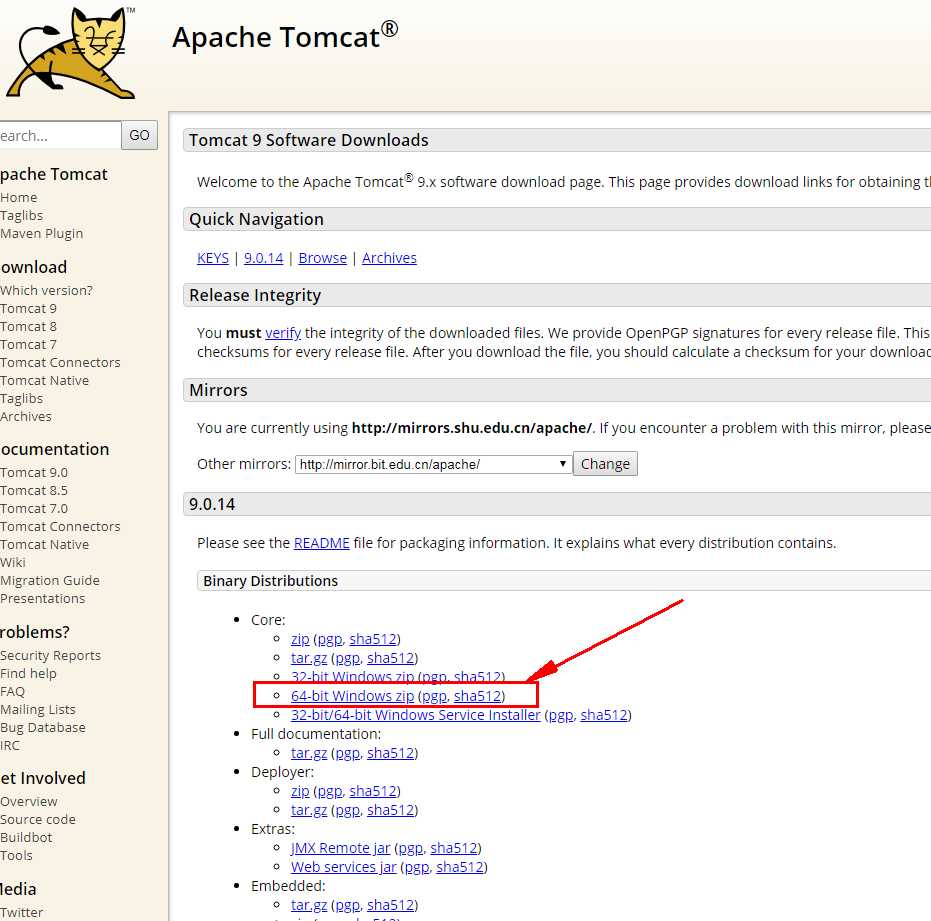Open sha512 checksum for Full documentation tar.gz
This screenshot has width=931, height=921.
(391, 754)
